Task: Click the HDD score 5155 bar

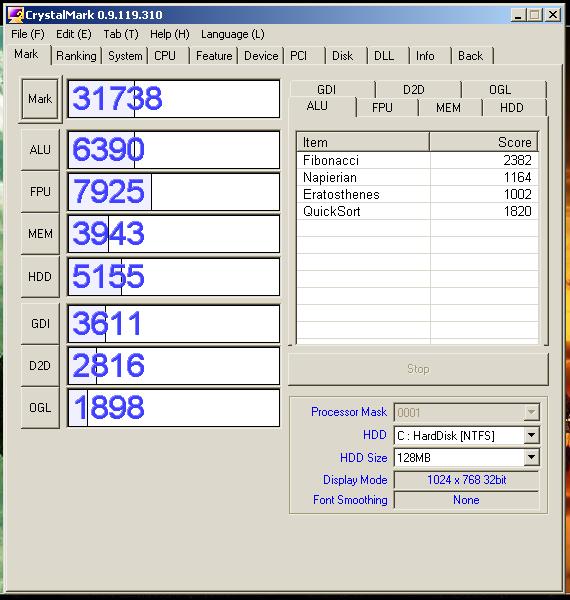Action: coord(174,277)
